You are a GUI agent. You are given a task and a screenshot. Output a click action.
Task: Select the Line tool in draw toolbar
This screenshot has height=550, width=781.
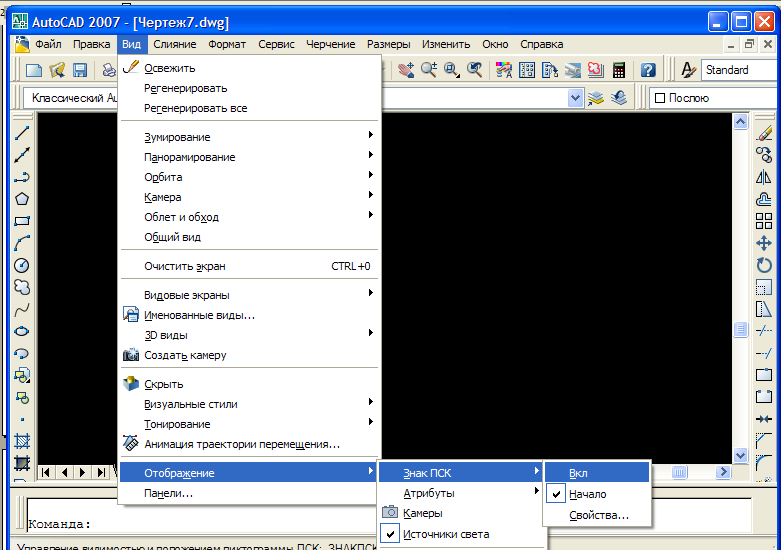click(22, 134)
